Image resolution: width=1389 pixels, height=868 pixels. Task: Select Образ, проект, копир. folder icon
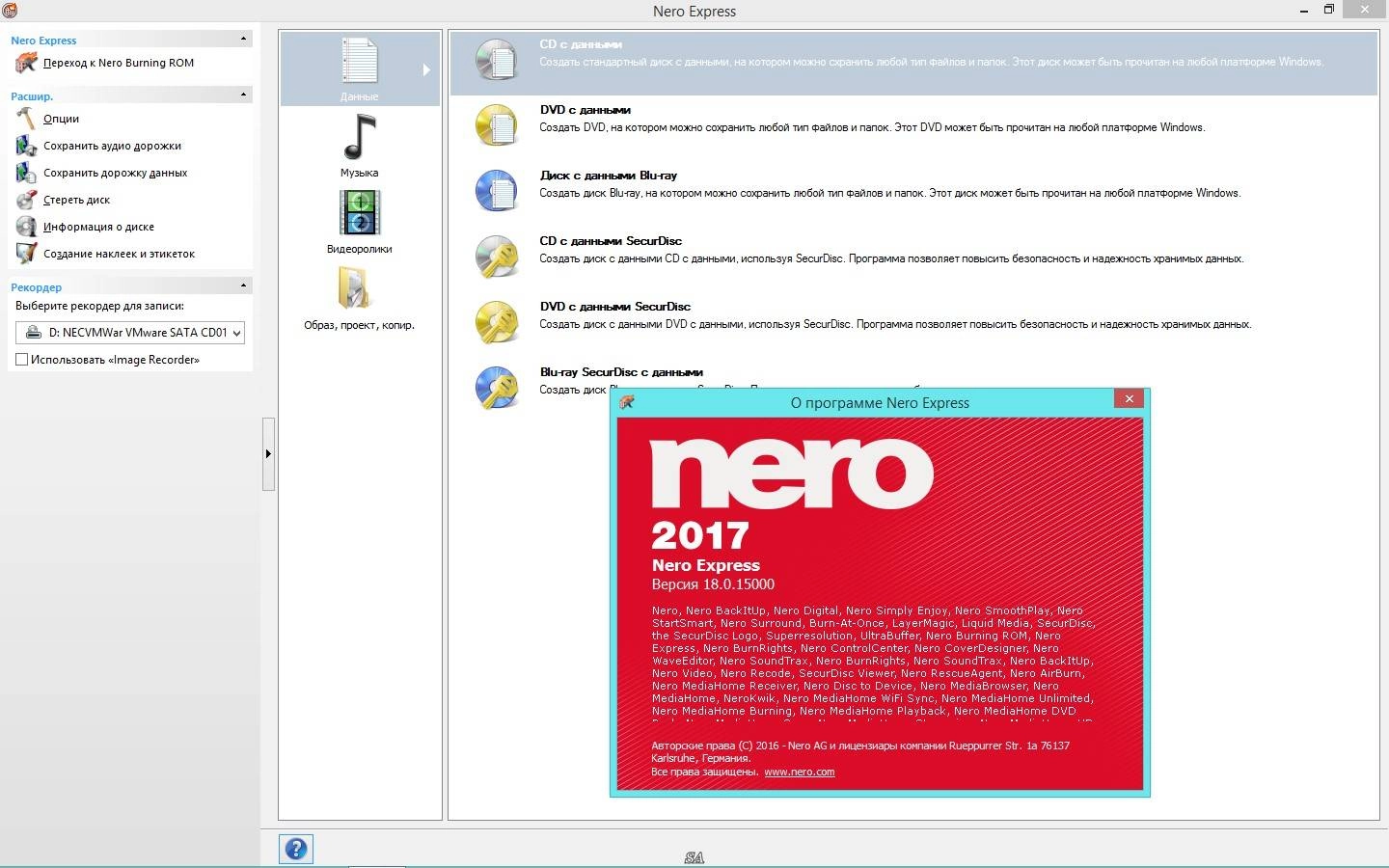pos(354,288)
